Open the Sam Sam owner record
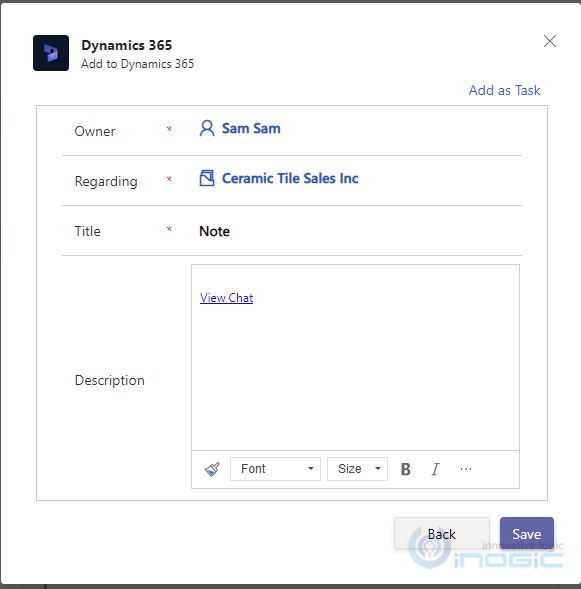581x589 pixels. pyautogui.click(x=251, y=128)
